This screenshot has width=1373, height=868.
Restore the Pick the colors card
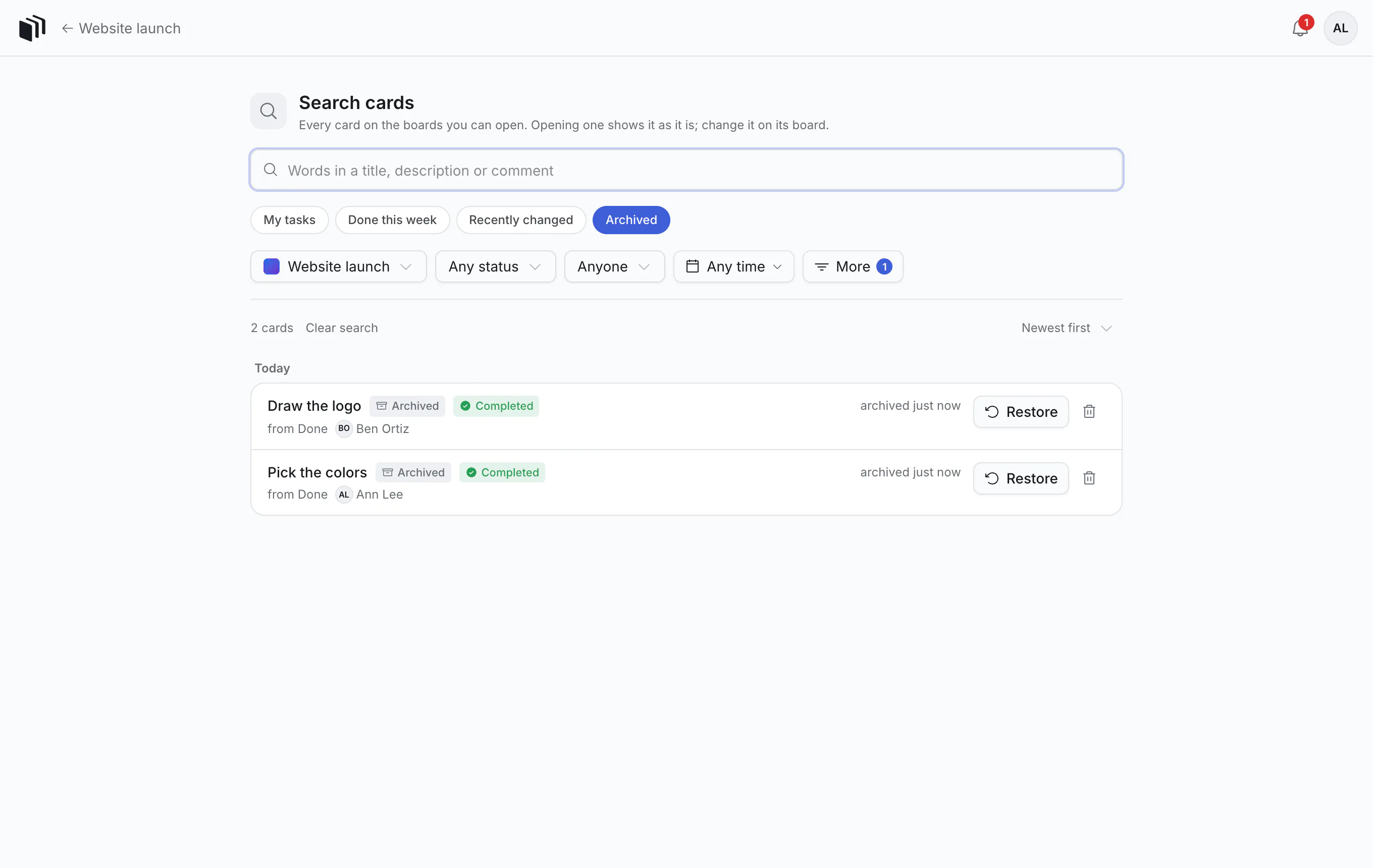click(1021, 478)
